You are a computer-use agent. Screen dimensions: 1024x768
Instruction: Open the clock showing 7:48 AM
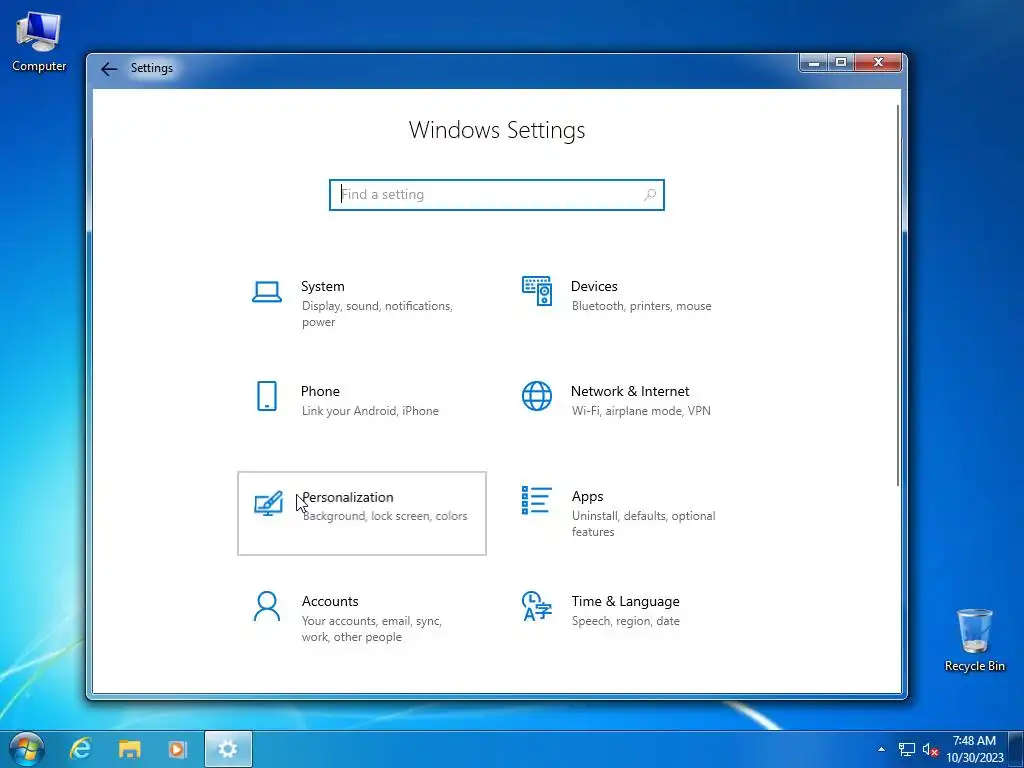pyautogui.click(x=974, y=749)
